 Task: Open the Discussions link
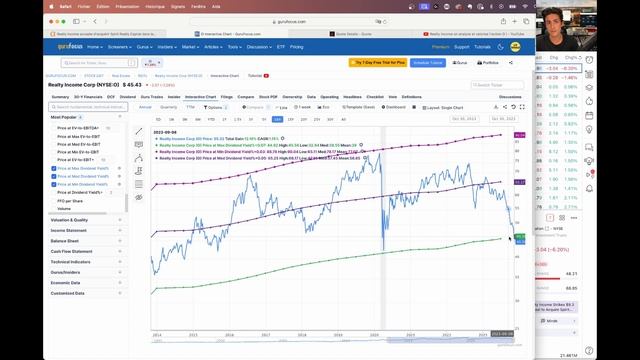coord(510,97)
